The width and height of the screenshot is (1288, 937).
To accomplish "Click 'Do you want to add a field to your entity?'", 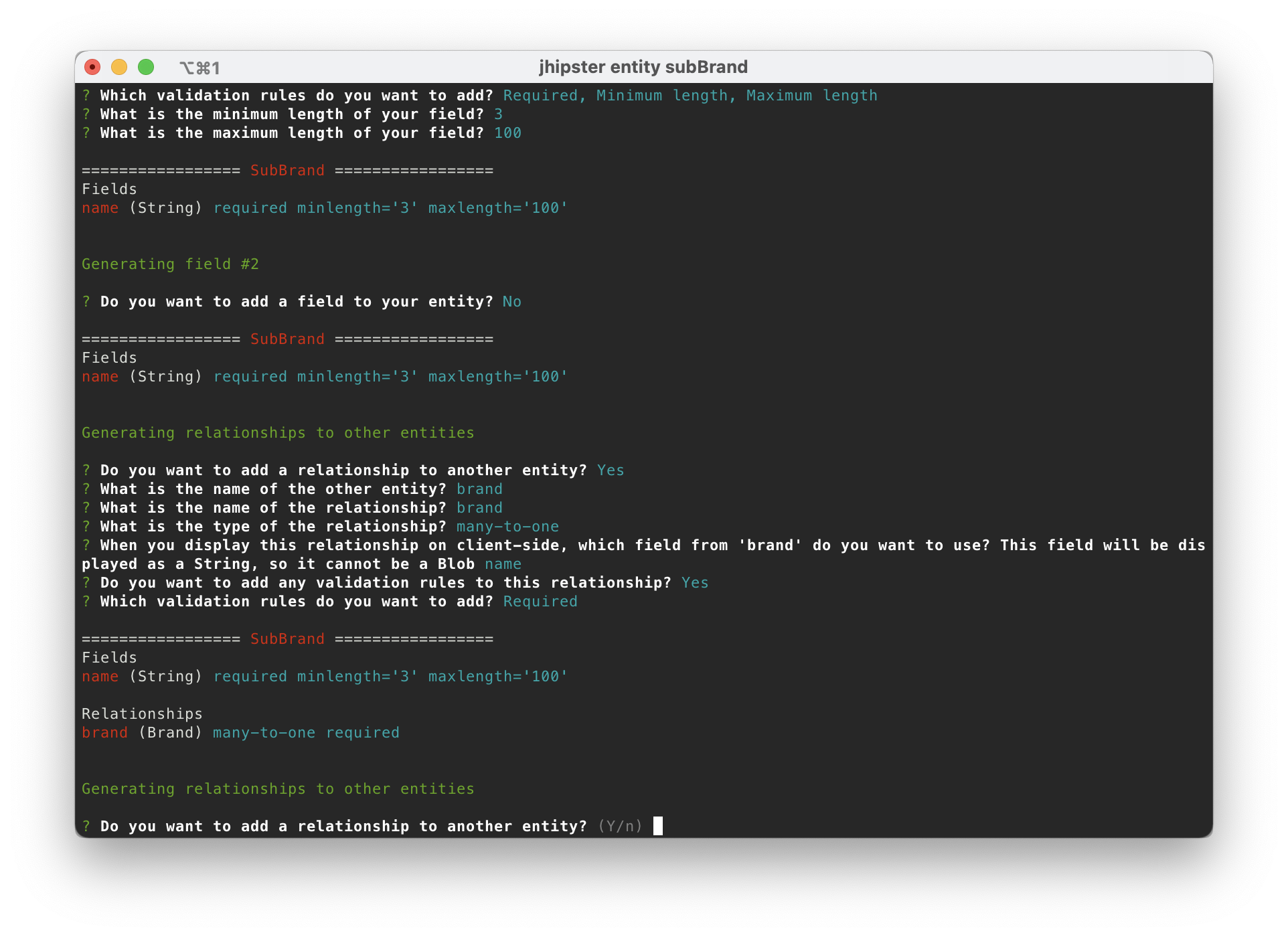I will click(x=297, y=302).
